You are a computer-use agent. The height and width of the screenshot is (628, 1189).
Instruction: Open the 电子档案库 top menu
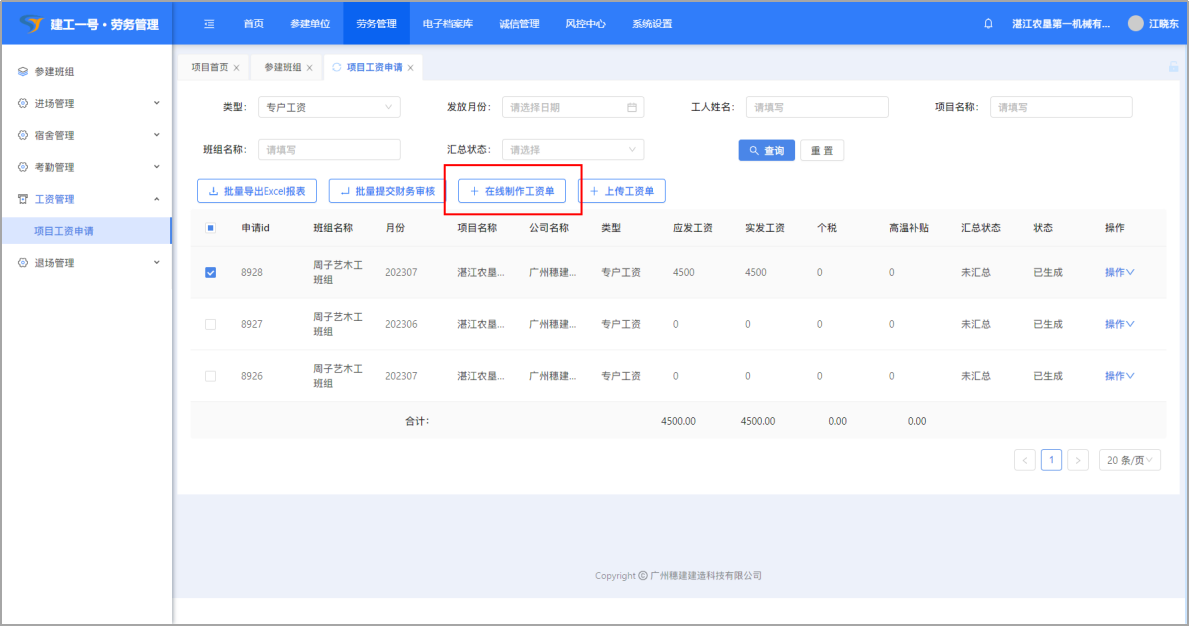[x=448, y=24]
